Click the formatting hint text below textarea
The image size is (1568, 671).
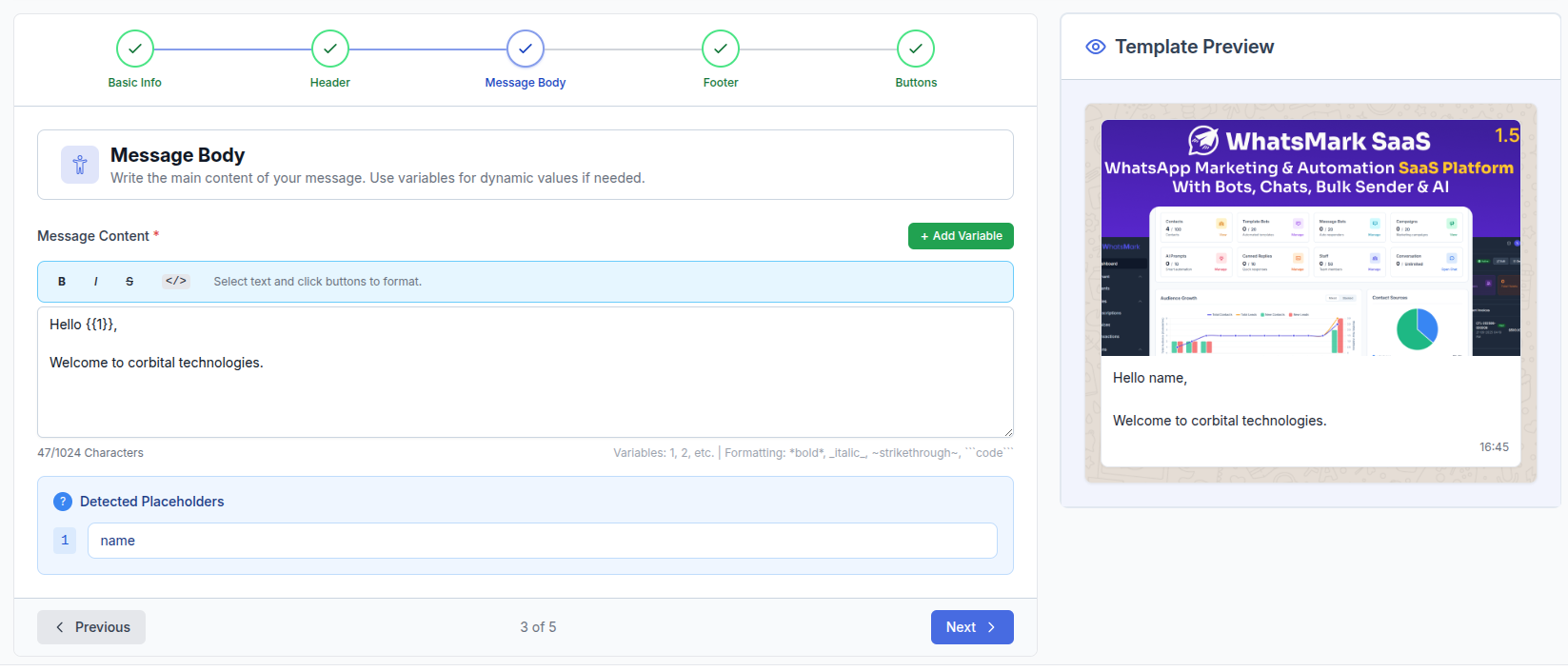[x=813, y=453]
